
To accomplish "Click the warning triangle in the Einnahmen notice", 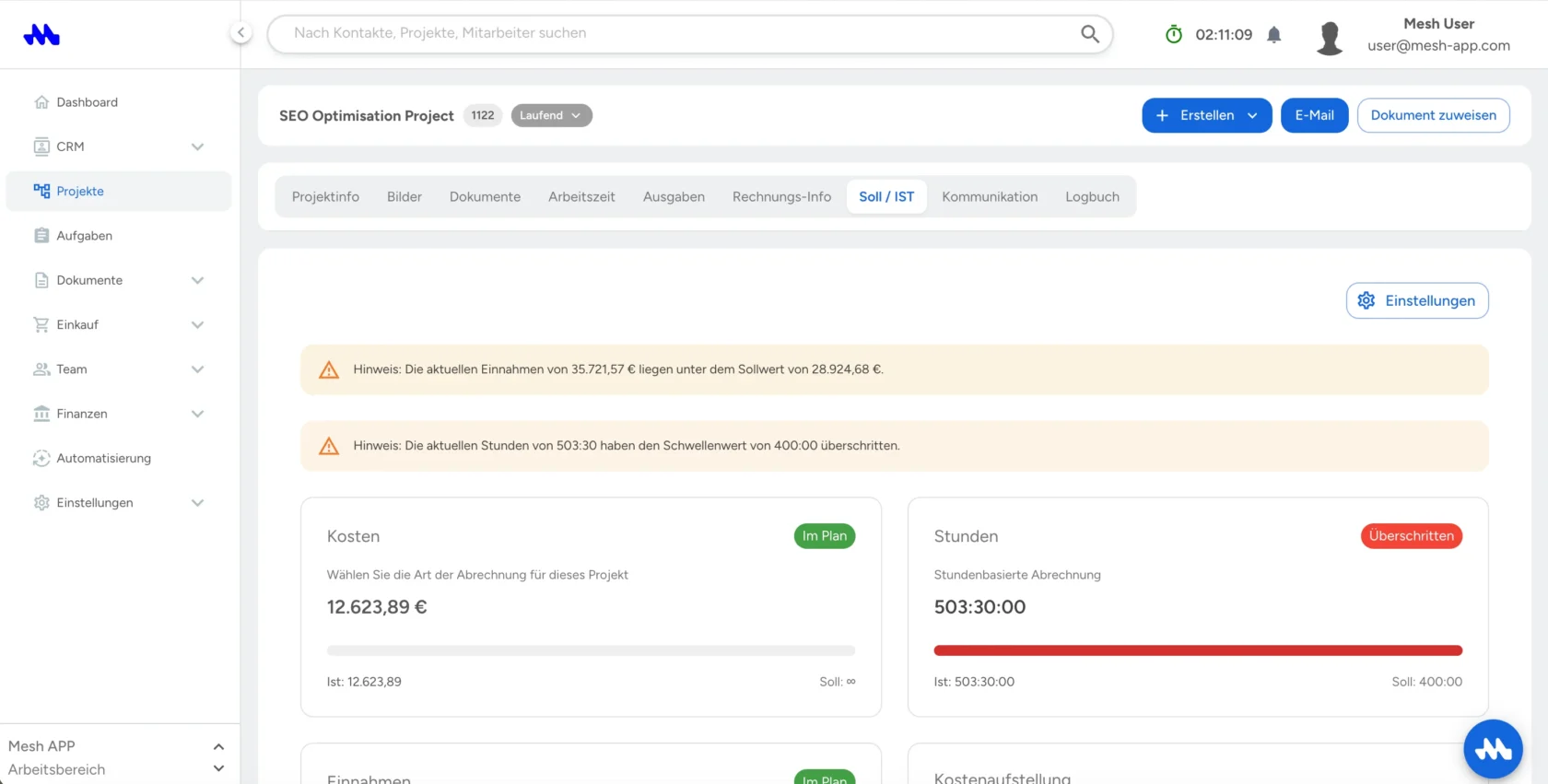I will (329, 370).
